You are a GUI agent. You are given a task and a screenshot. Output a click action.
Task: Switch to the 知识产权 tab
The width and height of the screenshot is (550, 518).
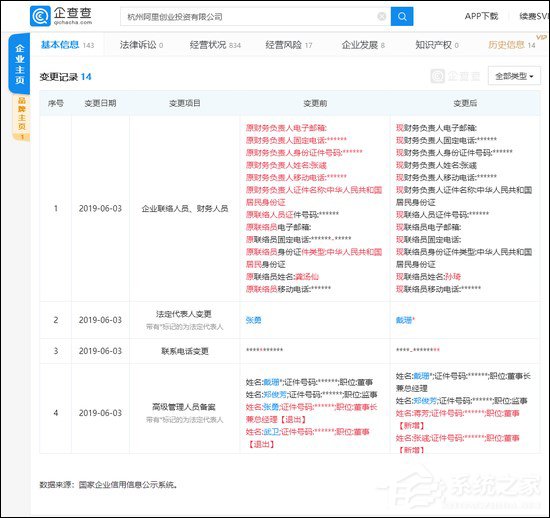click(x=437, y=45)
